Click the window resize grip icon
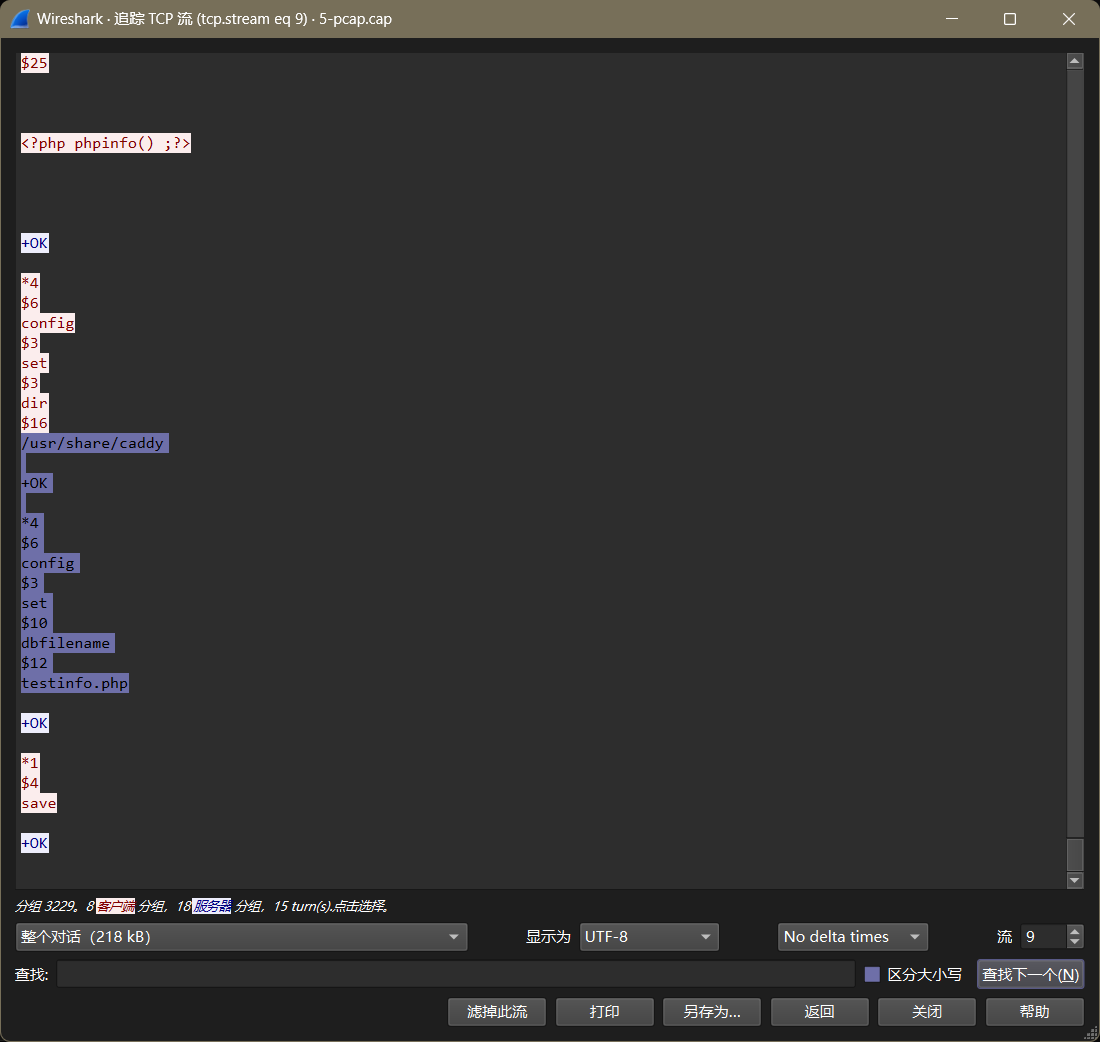This screenshot has height=1042, width=1100. click(x=1091, y=1033)
